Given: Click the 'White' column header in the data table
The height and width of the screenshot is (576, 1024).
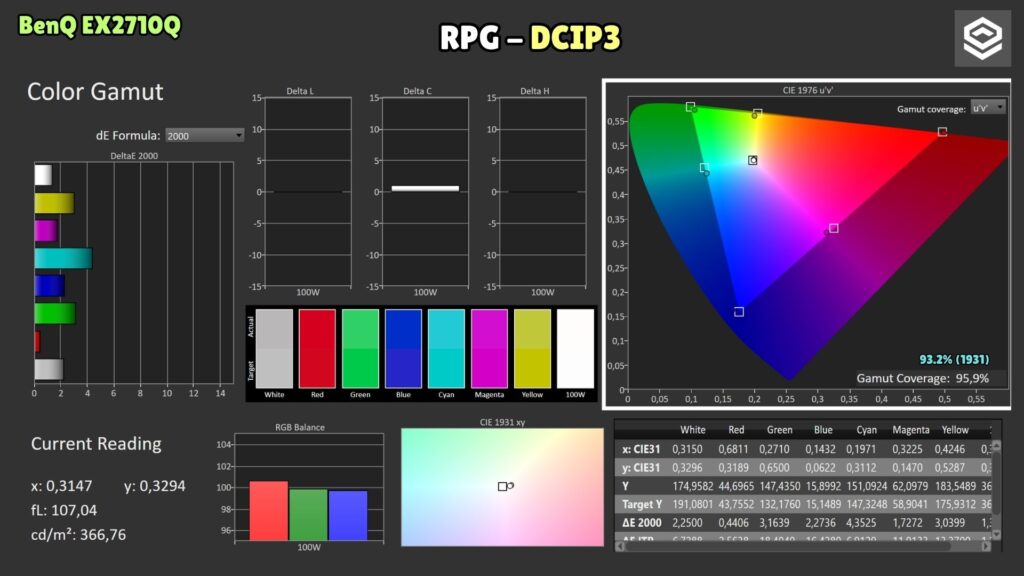Looking at the screenshot, I should point(693,430).
